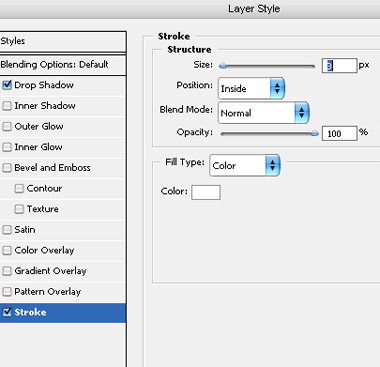Open the Drop Shadow settings row
Screen dimensions: 380x367
63,85
